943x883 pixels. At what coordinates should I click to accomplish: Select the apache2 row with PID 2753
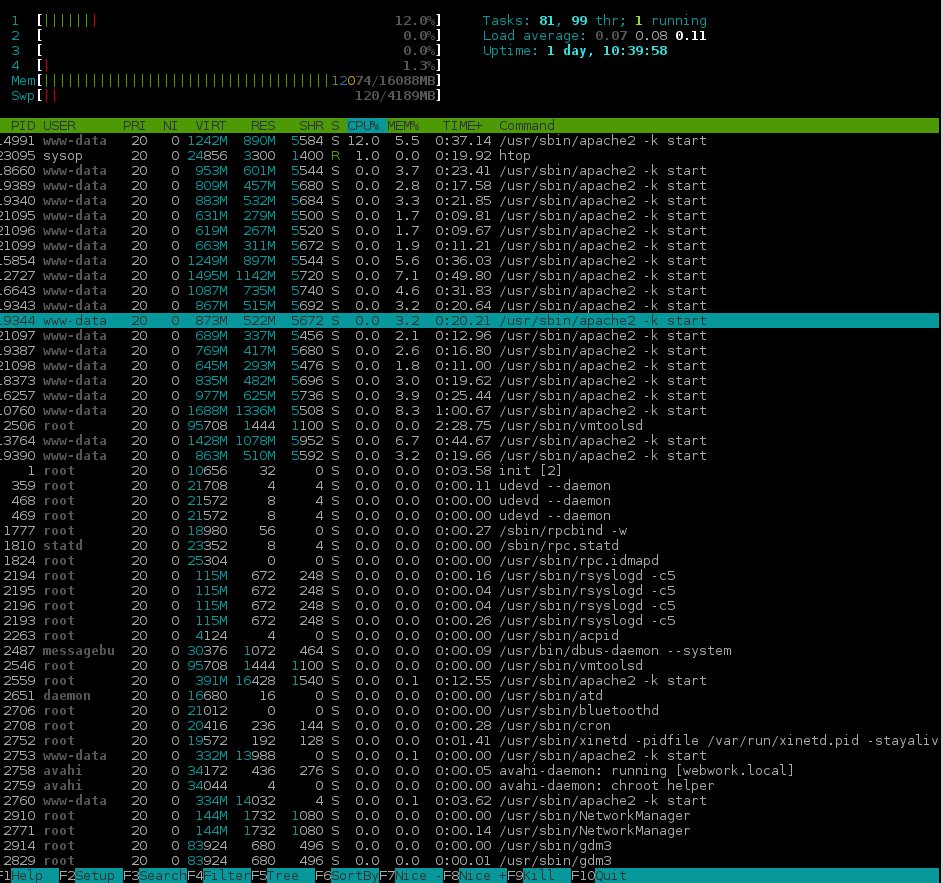click(469, 756)
